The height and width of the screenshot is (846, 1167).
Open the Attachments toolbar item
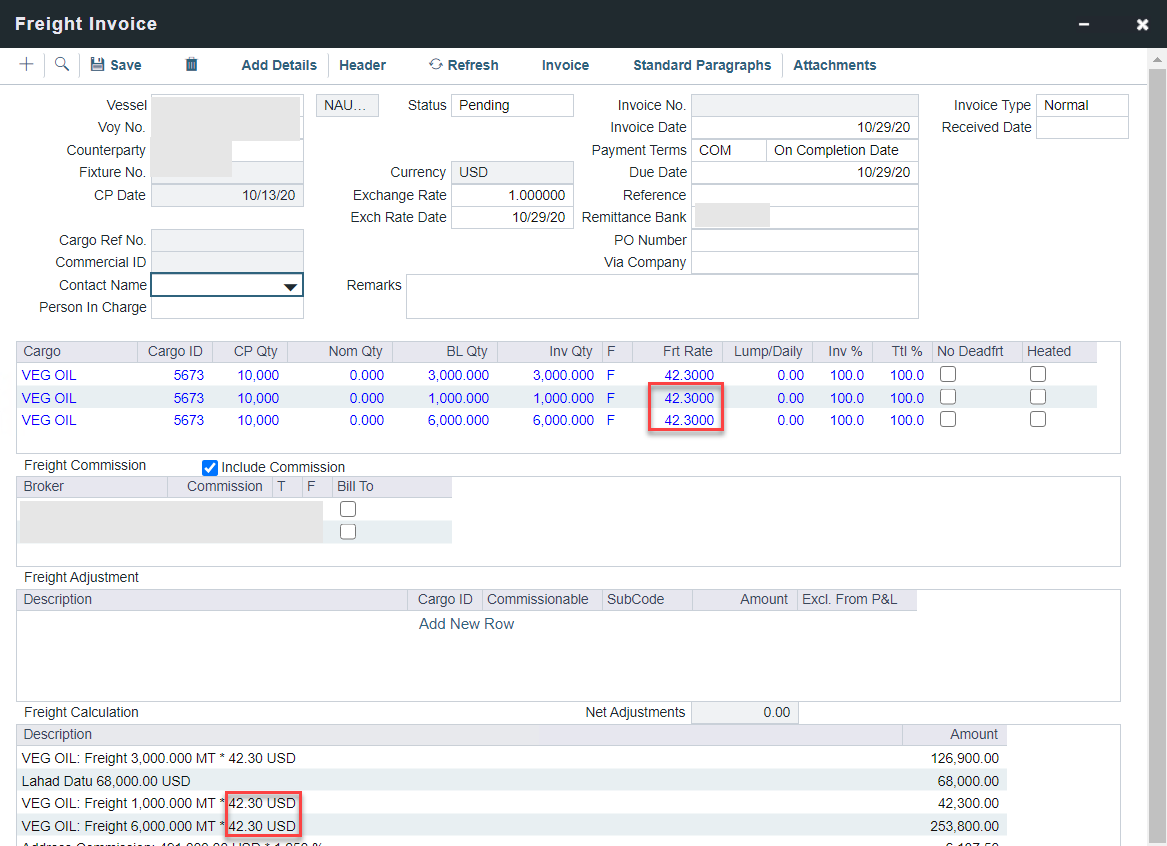click(x=834, y=65)
